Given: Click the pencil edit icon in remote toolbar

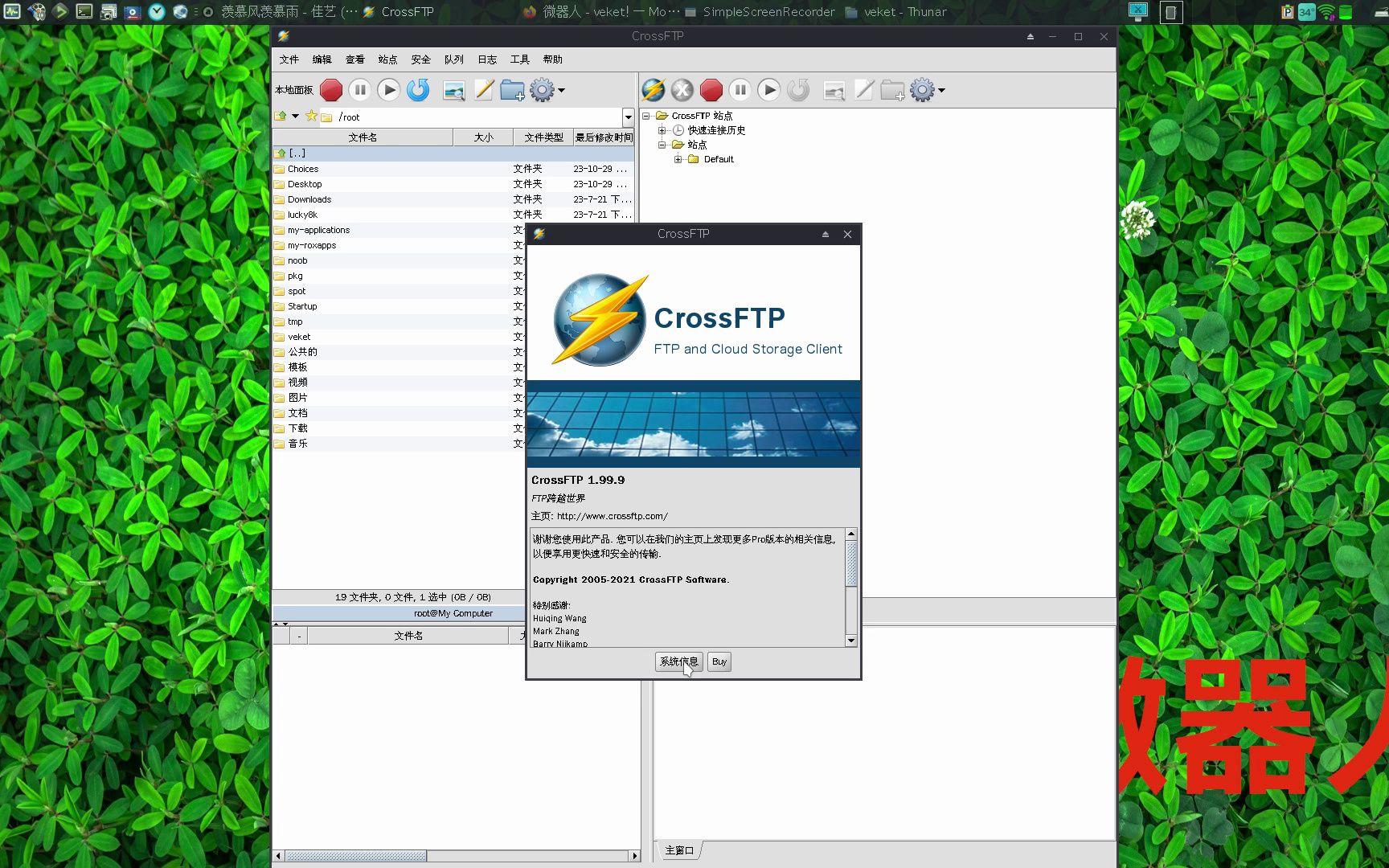Looking at the screenshot, I should pos(864,90).
